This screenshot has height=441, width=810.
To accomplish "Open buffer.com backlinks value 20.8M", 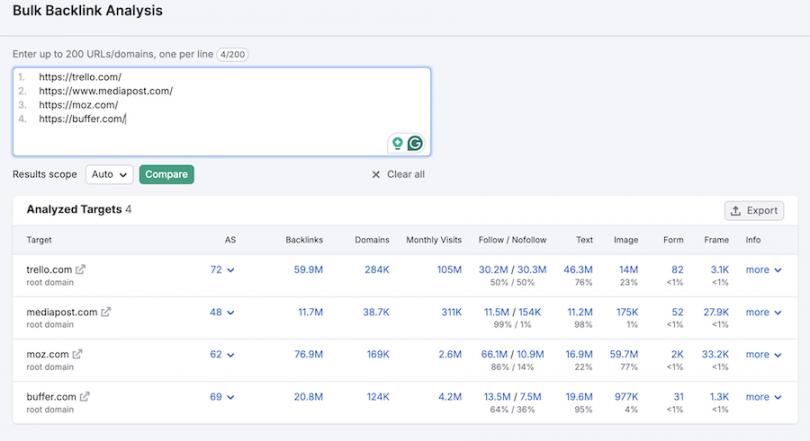I will click(x=308, y=397).
